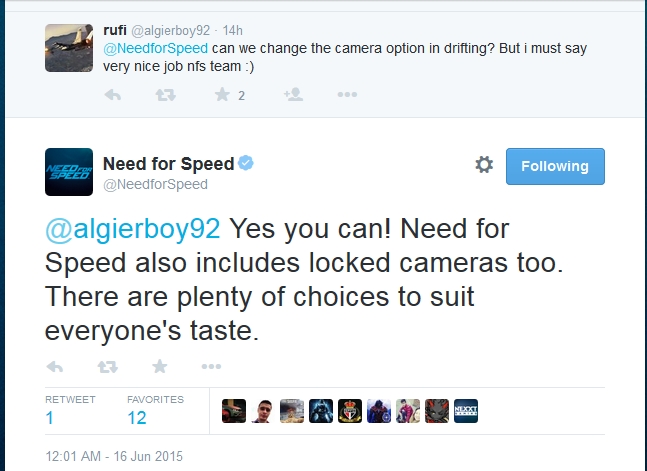
Task: Favorite rufi's tweet with star icon
Action: coord(222,95)
